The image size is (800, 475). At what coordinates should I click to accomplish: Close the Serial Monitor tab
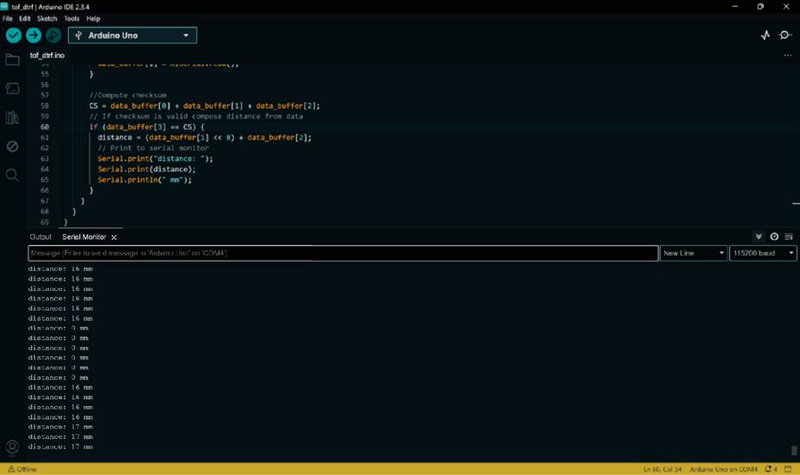pos(114,237)
